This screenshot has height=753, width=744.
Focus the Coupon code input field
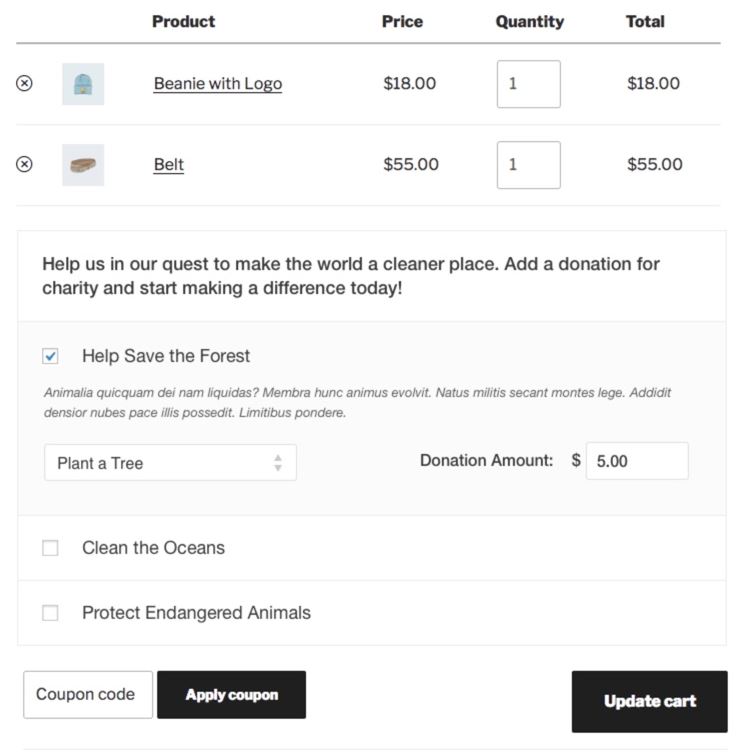click(88, 695)
